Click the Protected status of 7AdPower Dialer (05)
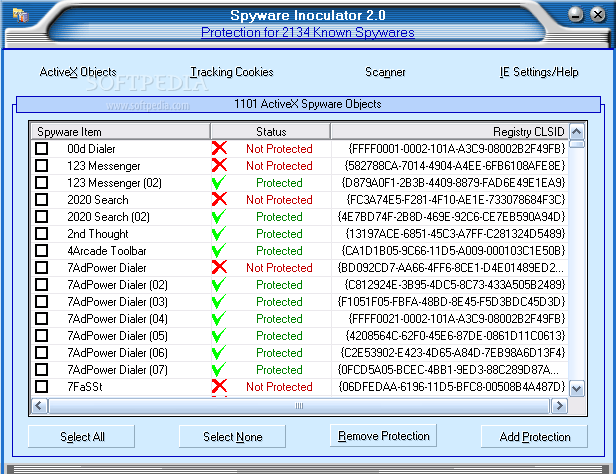 (x=279, y=336)
